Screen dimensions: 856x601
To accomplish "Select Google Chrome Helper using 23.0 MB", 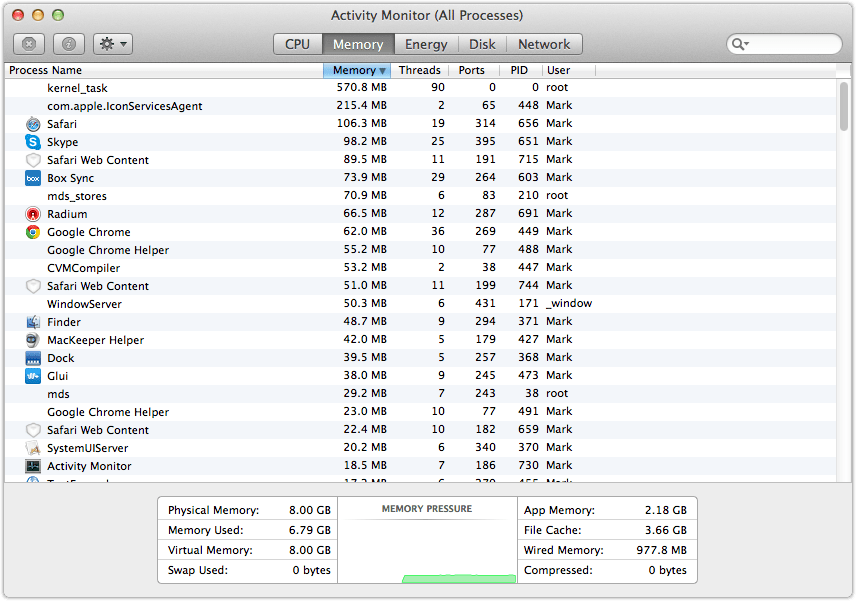I will point(420,412).
